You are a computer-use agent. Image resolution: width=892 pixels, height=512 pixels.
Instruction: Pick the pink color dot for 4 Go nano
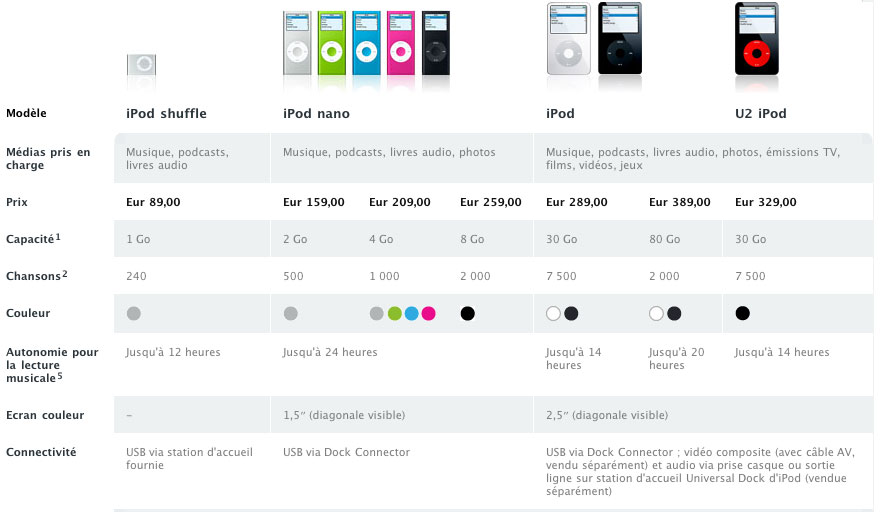click(x=429, y=313)
